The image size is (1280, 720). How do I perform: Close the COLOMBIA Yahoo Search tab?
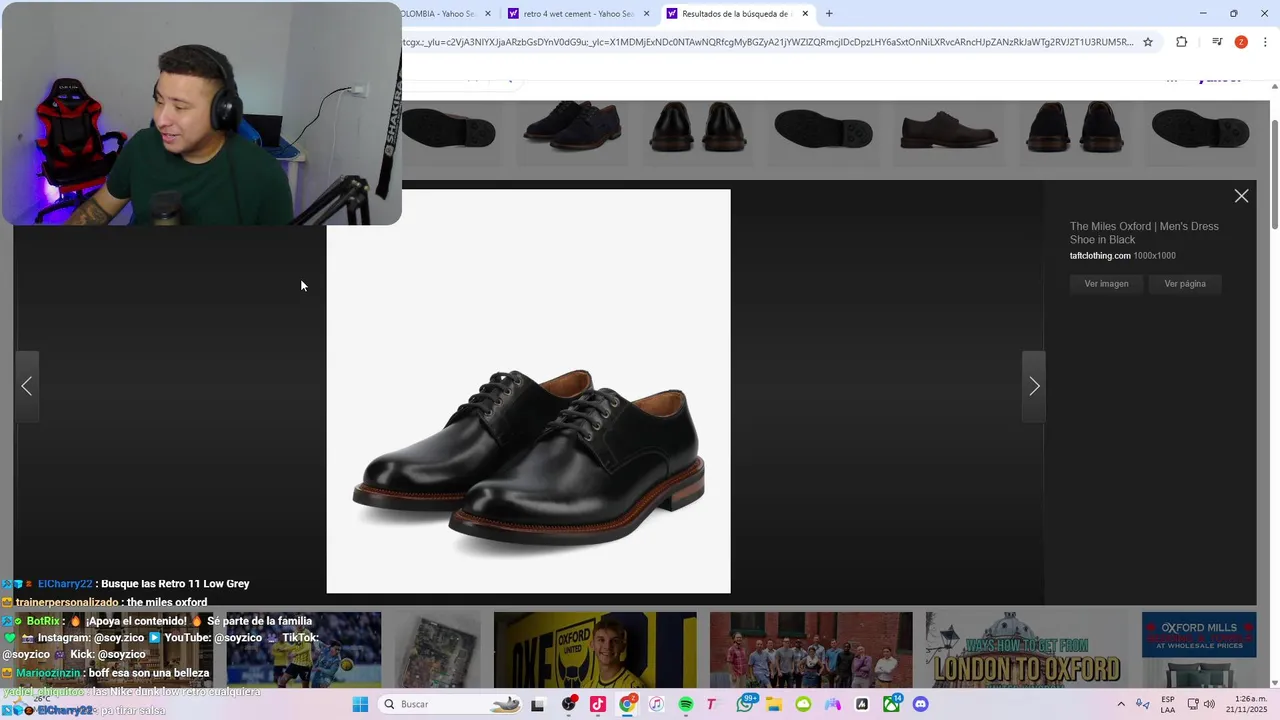tap(488, 14)
